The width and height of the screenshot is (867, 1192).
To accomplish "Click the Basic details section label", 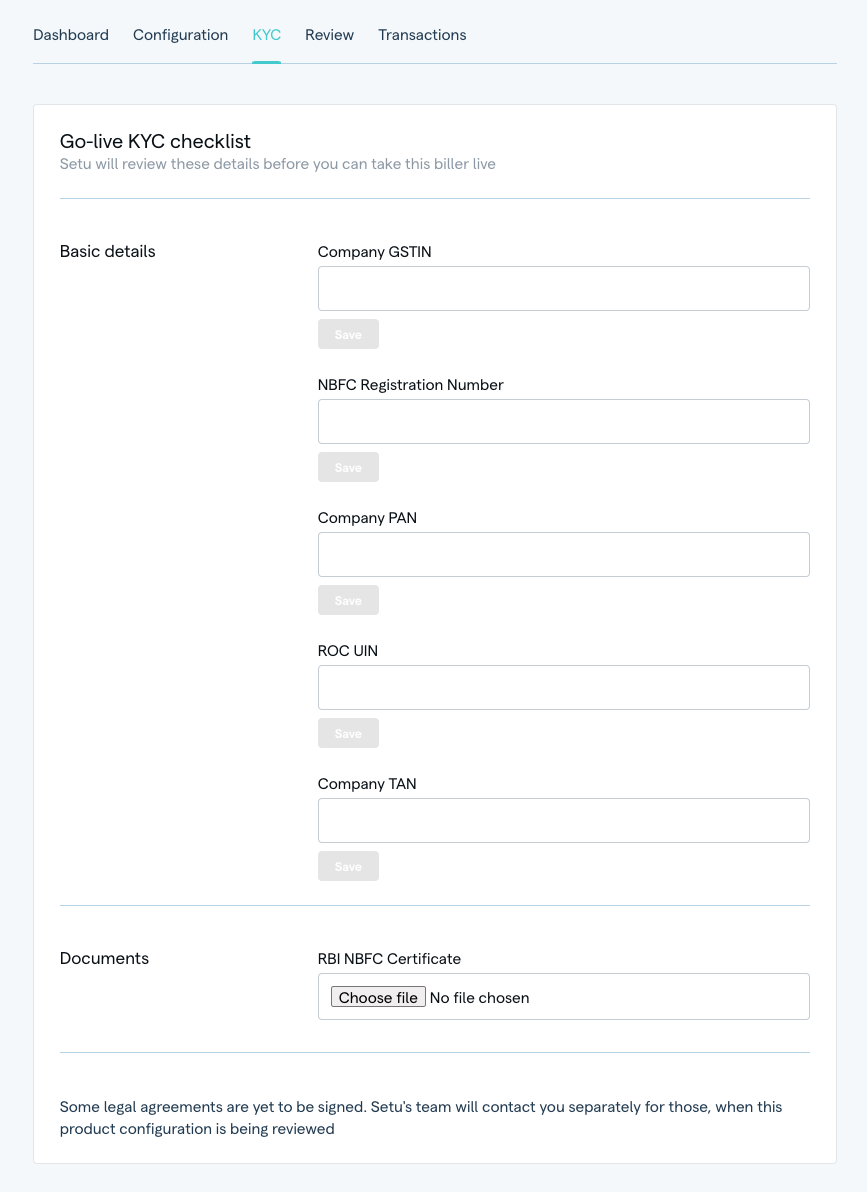I will point(108,251).
